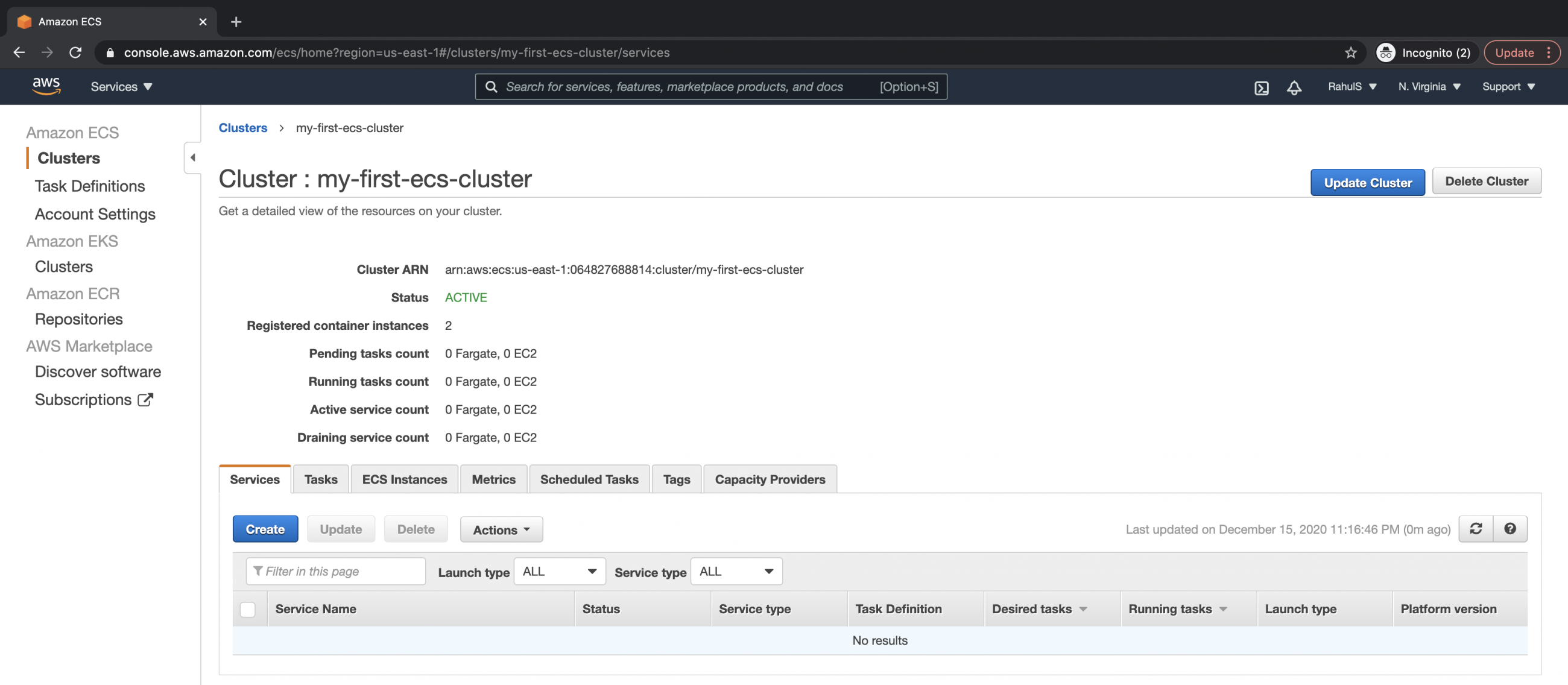
Task: Open Subscriptions via external link icon
Action: pos(145,399)
